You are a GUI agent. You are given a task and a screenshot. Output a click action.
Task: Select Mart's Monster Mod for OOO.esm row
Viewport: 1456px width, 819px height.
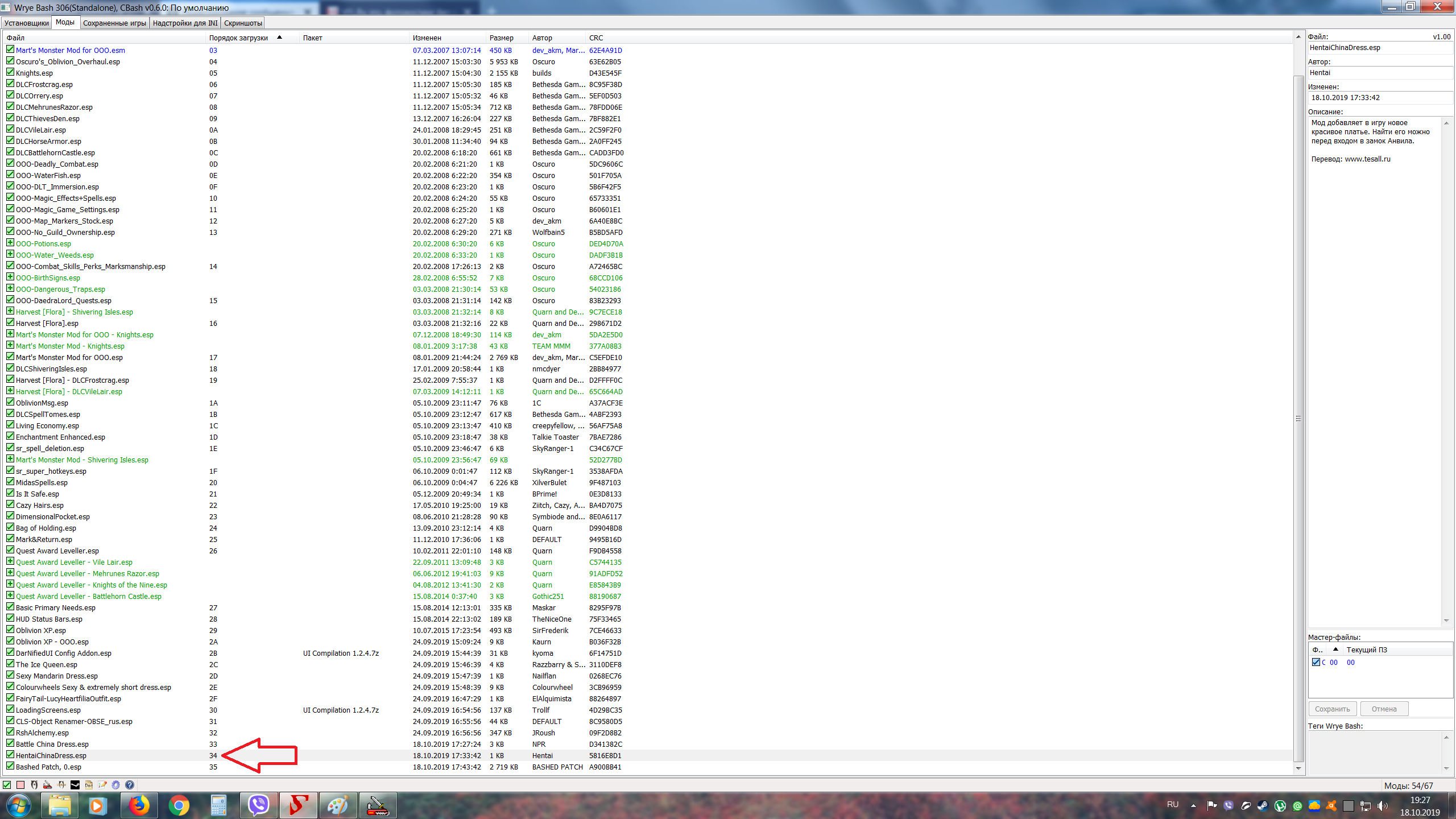(x=648, y=50)
